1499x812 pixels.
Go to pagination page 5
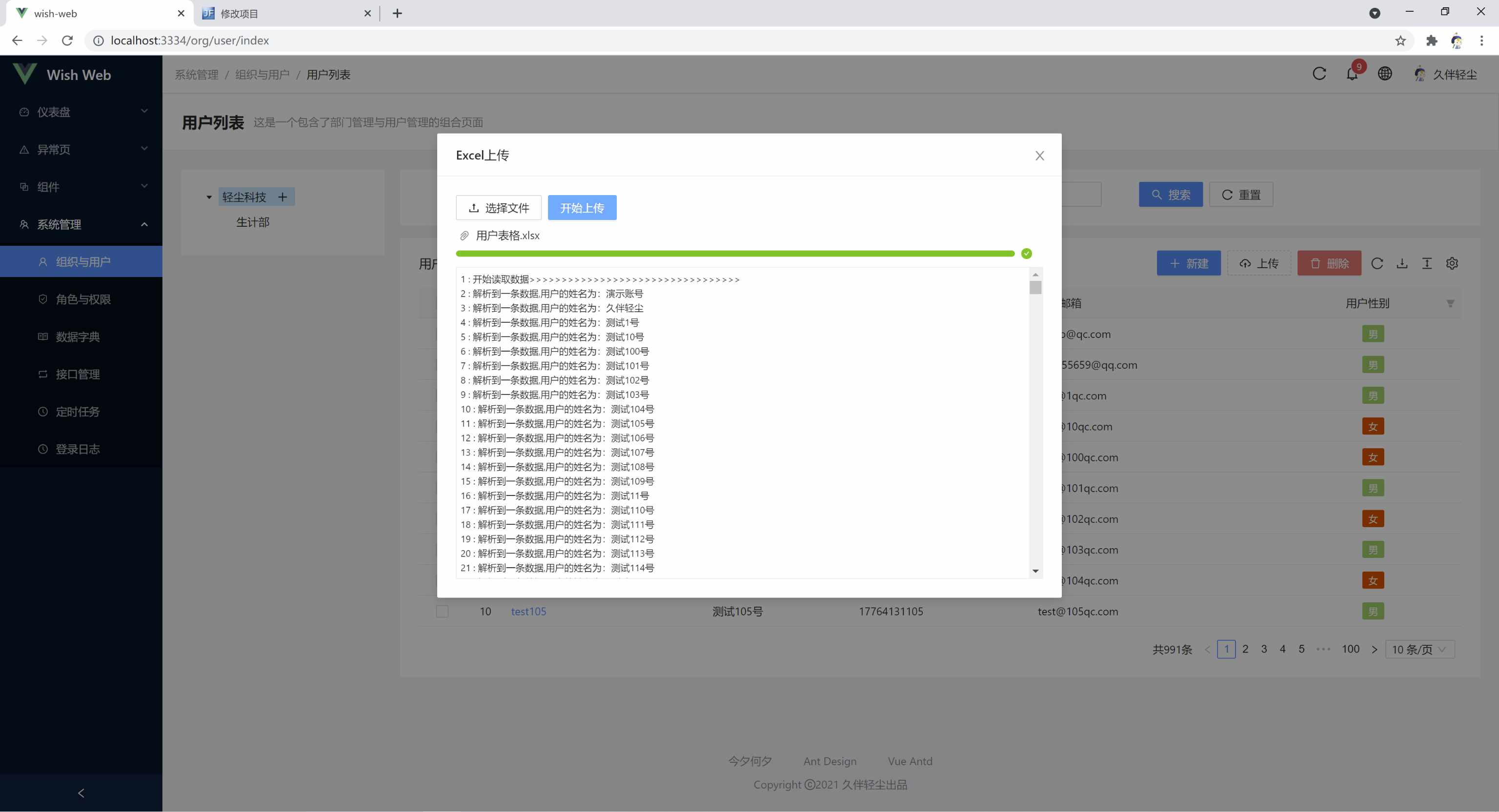coord(1301,649)
